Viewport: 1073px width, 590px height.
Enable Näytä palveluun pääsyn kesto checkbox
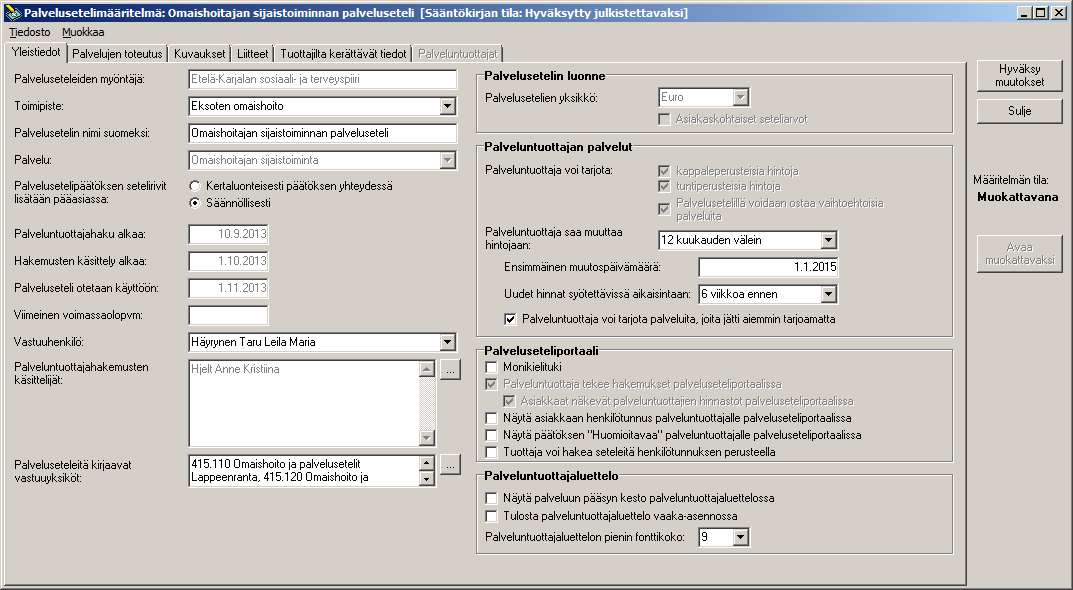(x=491, y=498)
